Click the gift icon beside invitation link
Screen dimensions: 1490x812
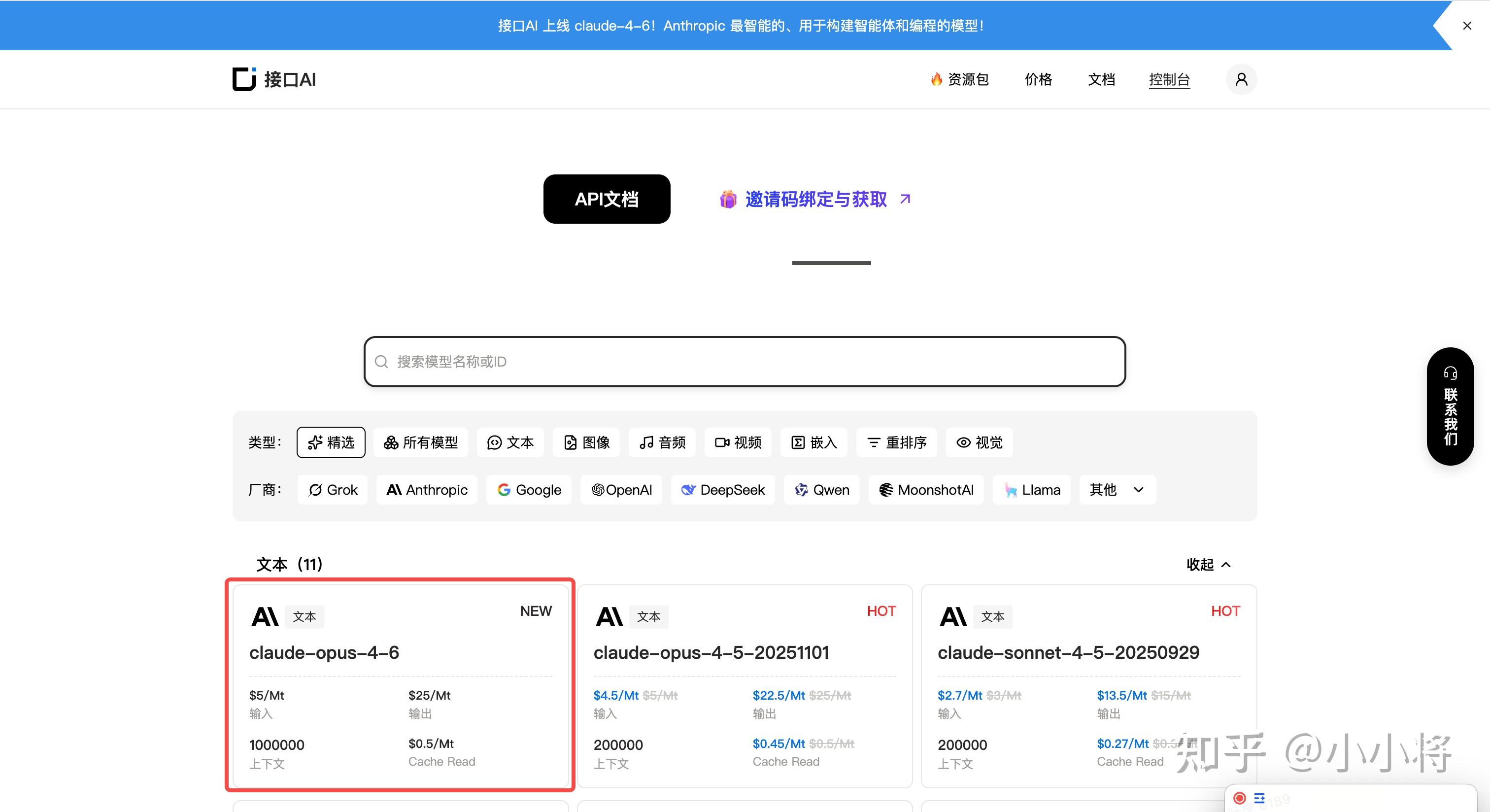point(728,200)
